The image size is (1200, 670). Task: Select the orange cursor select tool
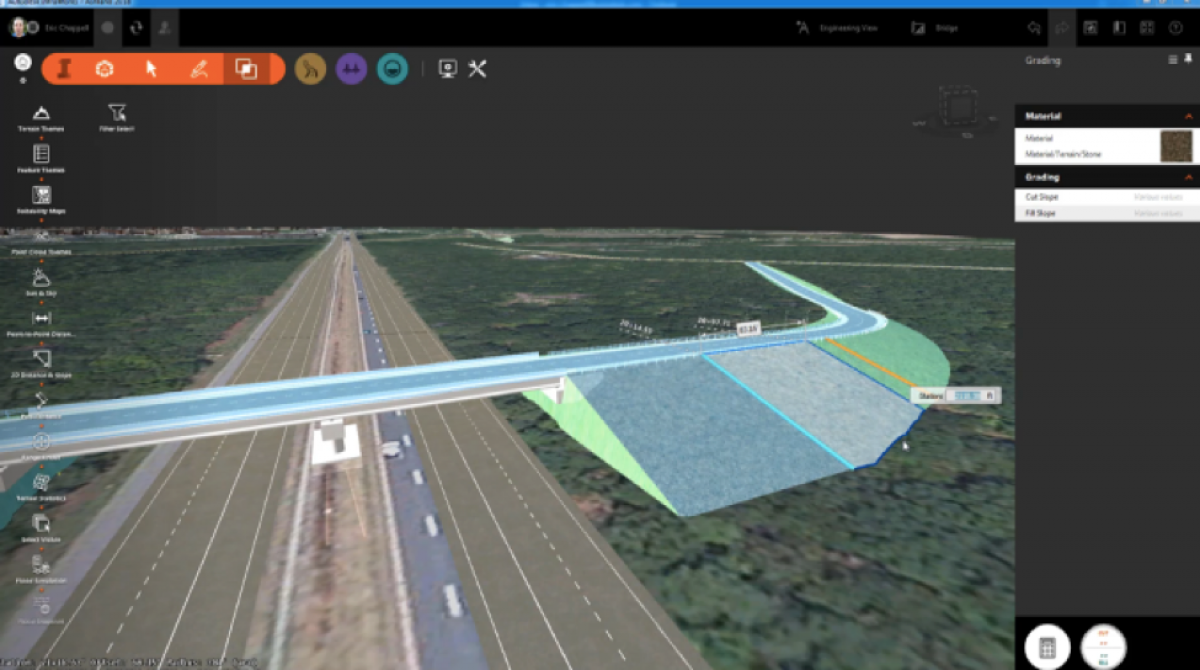coord(151,69)
